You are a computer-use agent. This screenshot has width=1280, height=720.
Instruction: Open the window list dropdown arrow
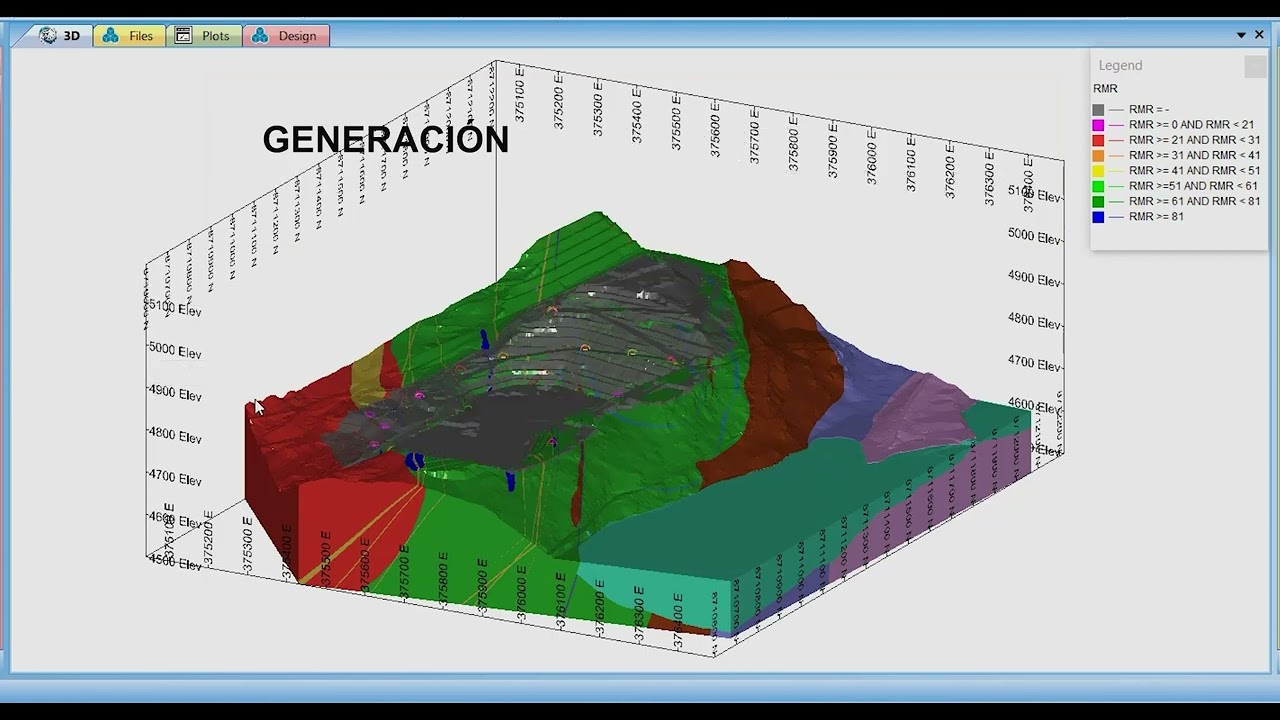coord(1241,35)
